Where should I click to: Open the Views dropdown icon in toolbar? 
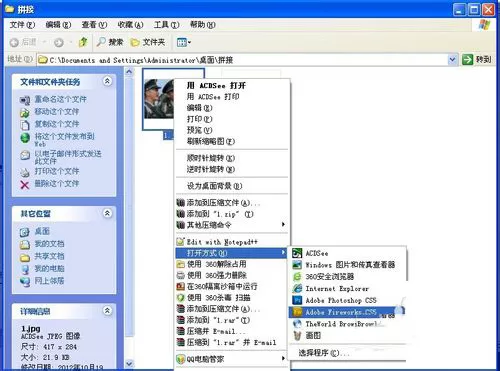pos(184,42)
